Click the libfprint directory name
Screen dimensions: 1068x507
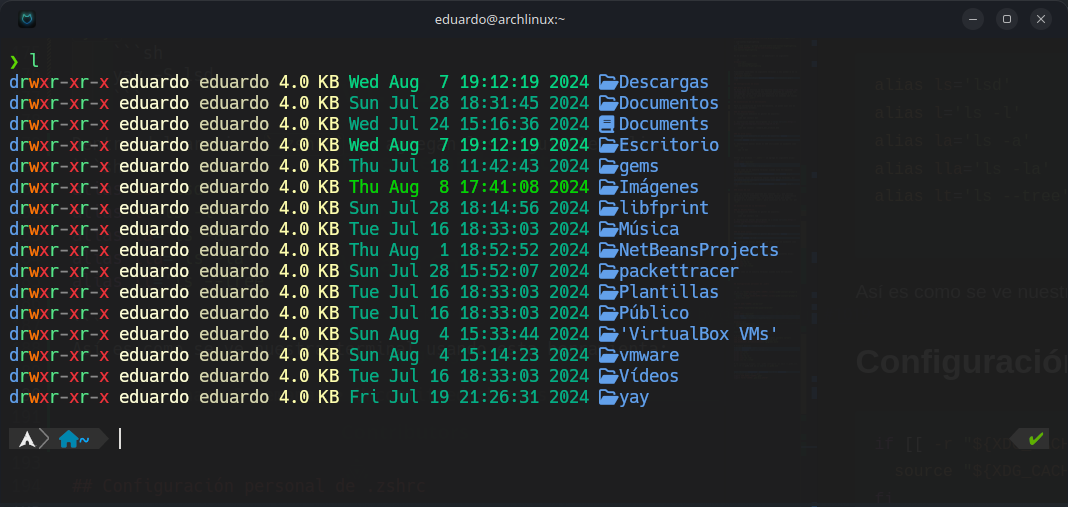click(x=663, y=208)
